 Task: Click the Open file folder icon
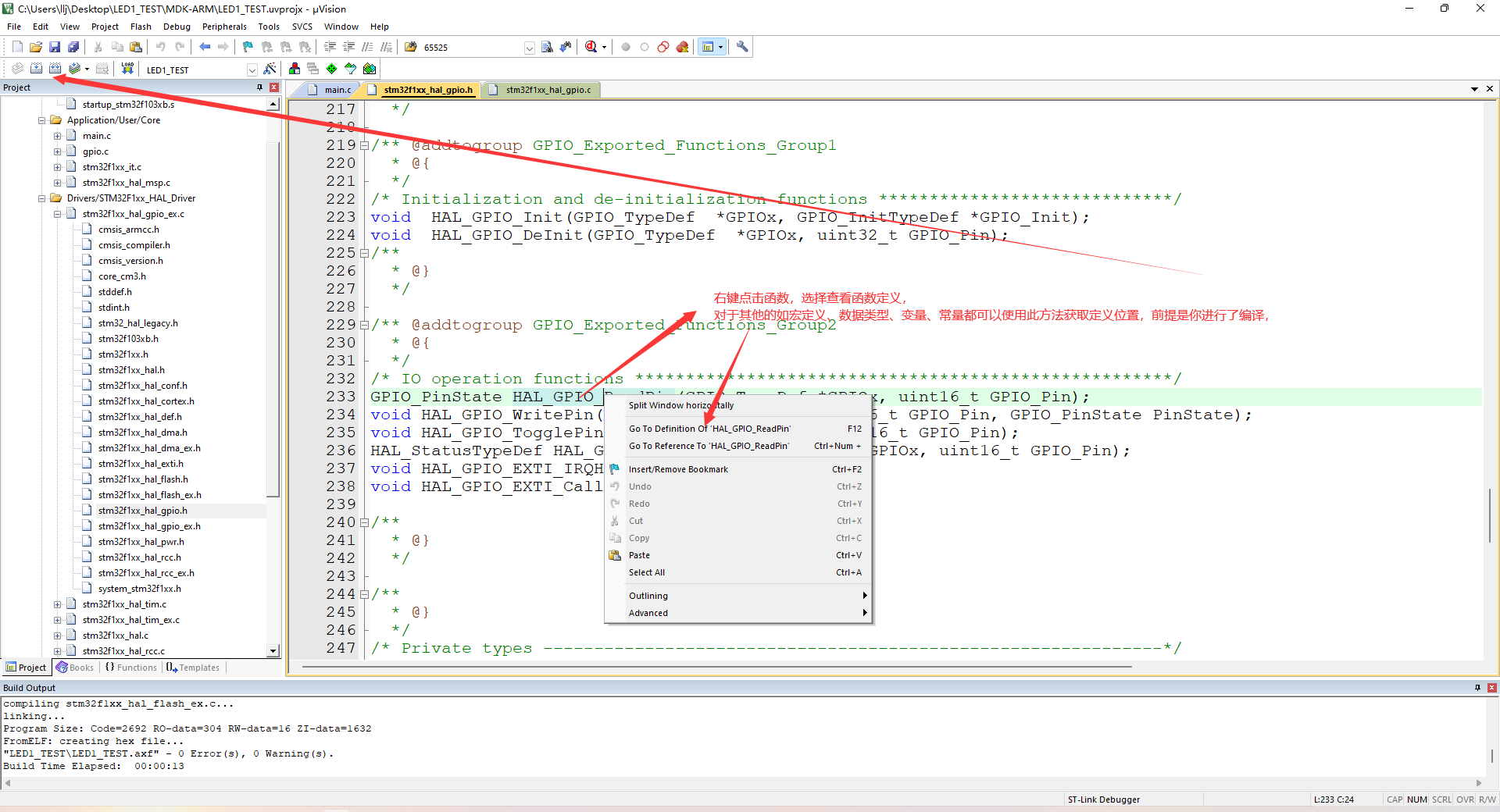click(x=36, y=48)
